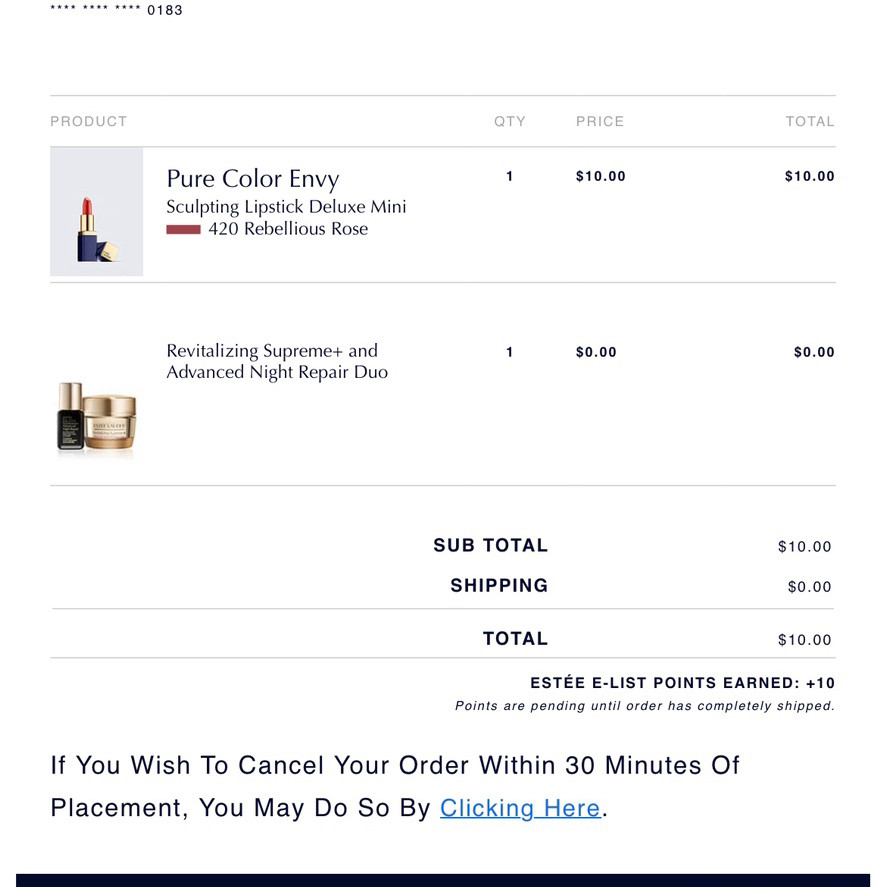Screen dimensions: 886x887
Task: Click the SUB TOTAL label
Action: pyautogui.click(x=491, y=545)
